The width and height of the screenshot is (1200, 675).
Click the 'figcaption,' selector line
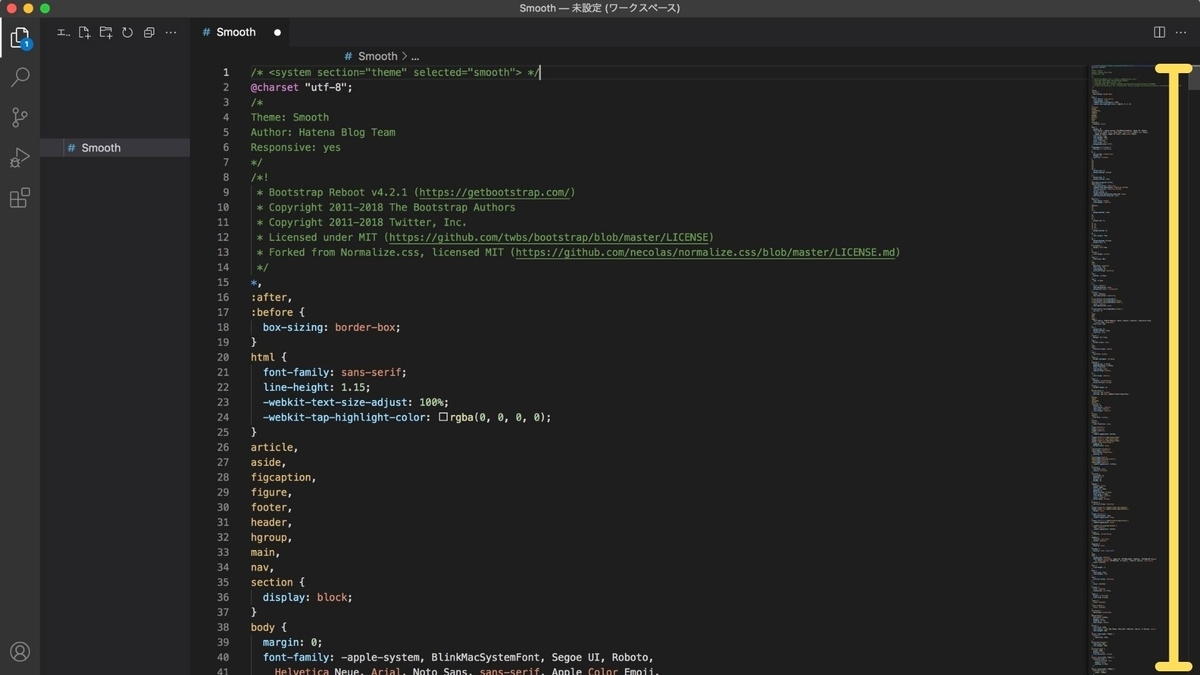point(283,477)
